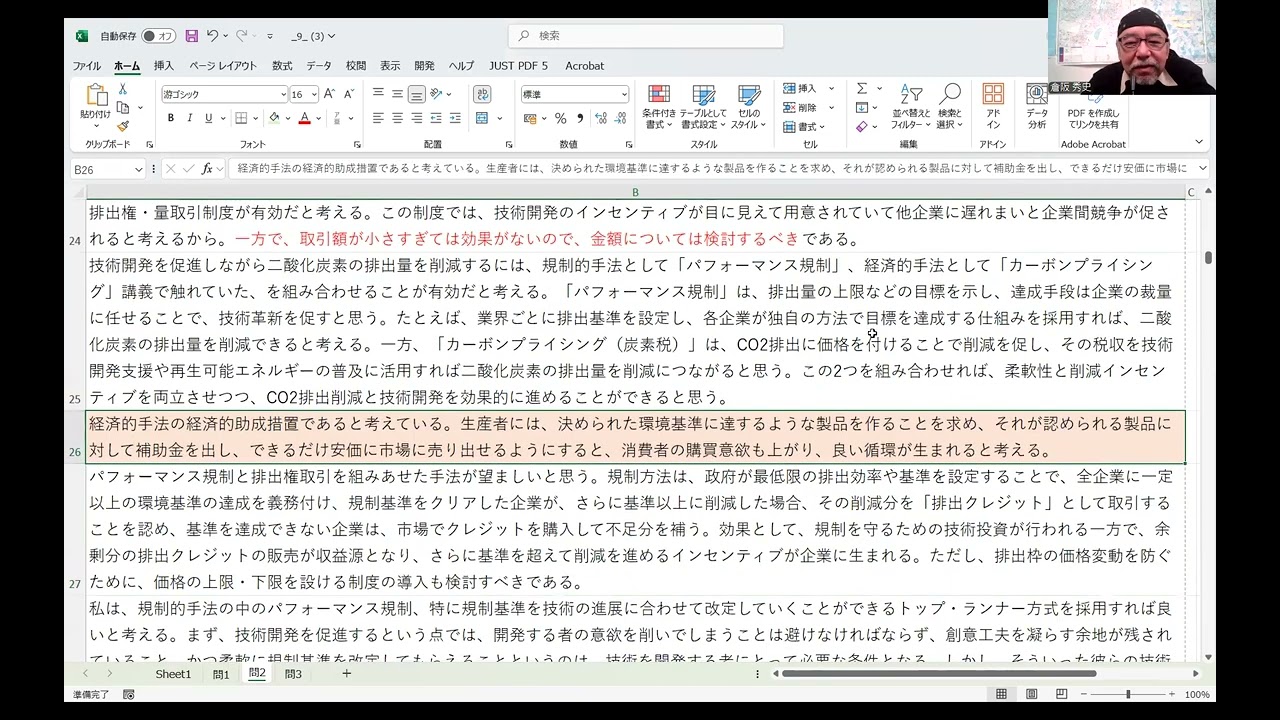Click Format cells (書式) button
The height and width of the screenshot is (720, 1280).
[x=804, y=127]
